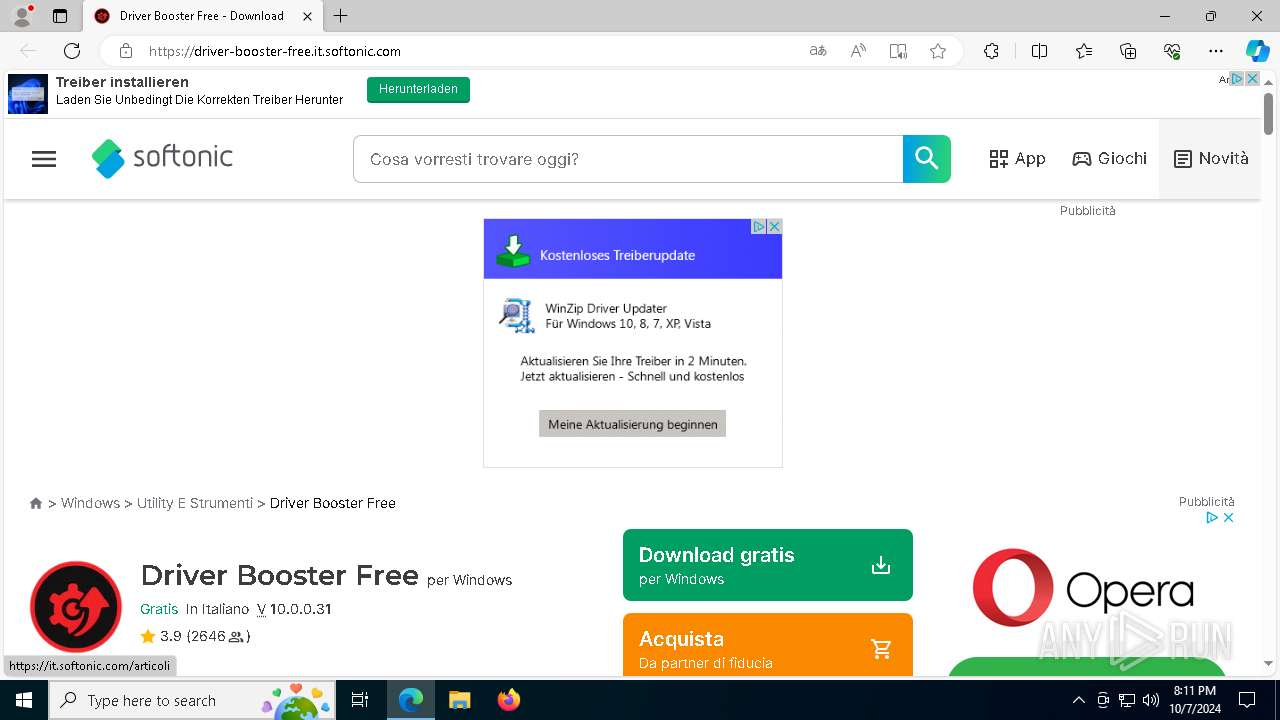Image resolution: width=1280 pixels, height=720 pixels.
Task: Close the top banner ad
Action: pyautogui.click(x=1252, y=79)
